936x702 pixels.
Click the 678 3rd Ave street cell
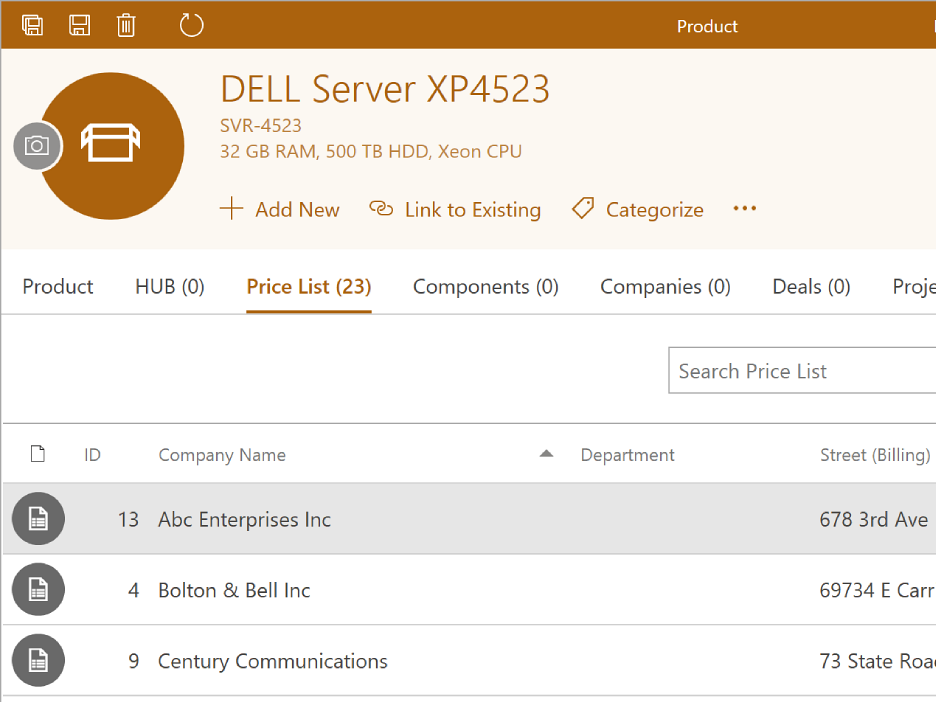874,519
